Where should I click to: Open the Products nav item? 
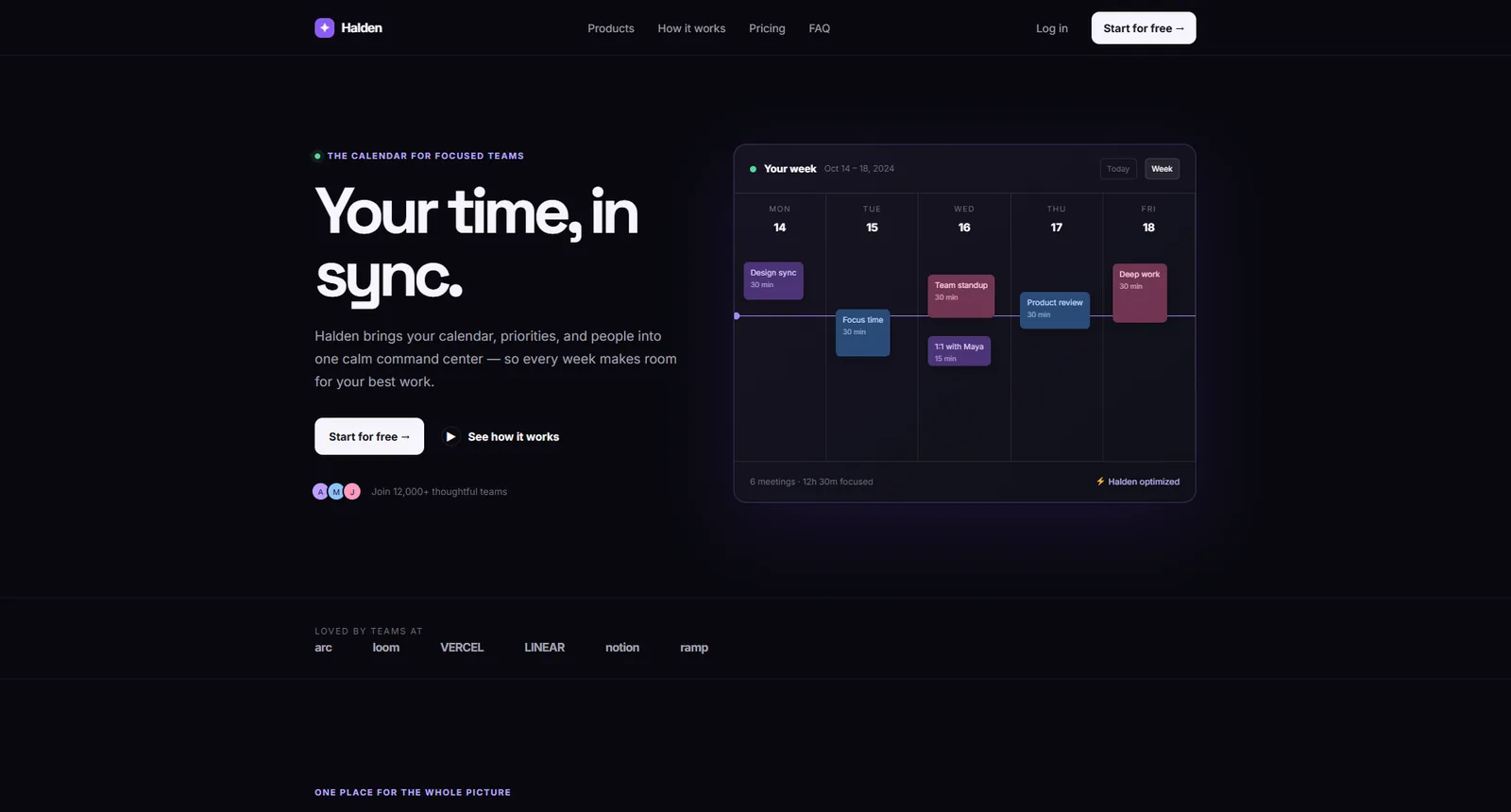[x=611, y=28]
